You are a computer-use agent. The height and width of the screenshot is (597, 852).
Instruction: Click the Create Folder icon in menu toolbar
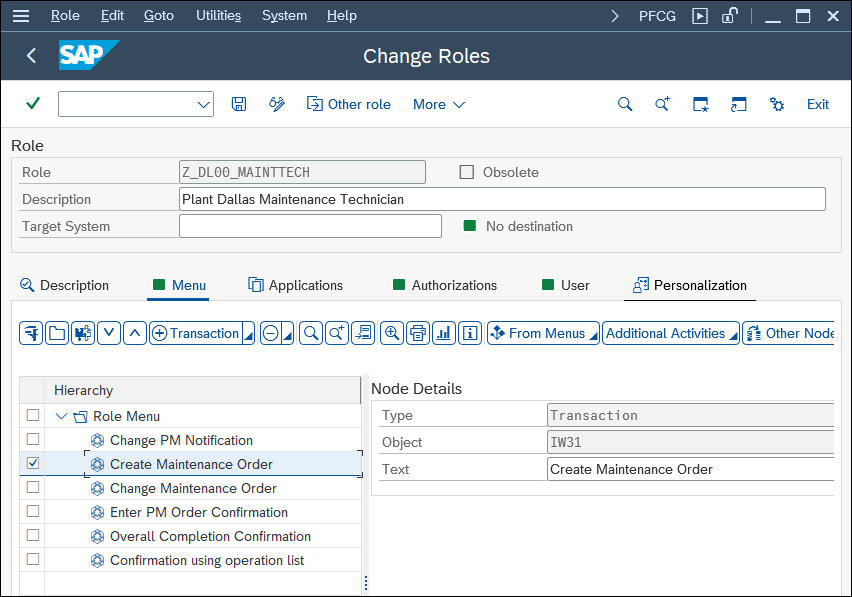point(57,333)
